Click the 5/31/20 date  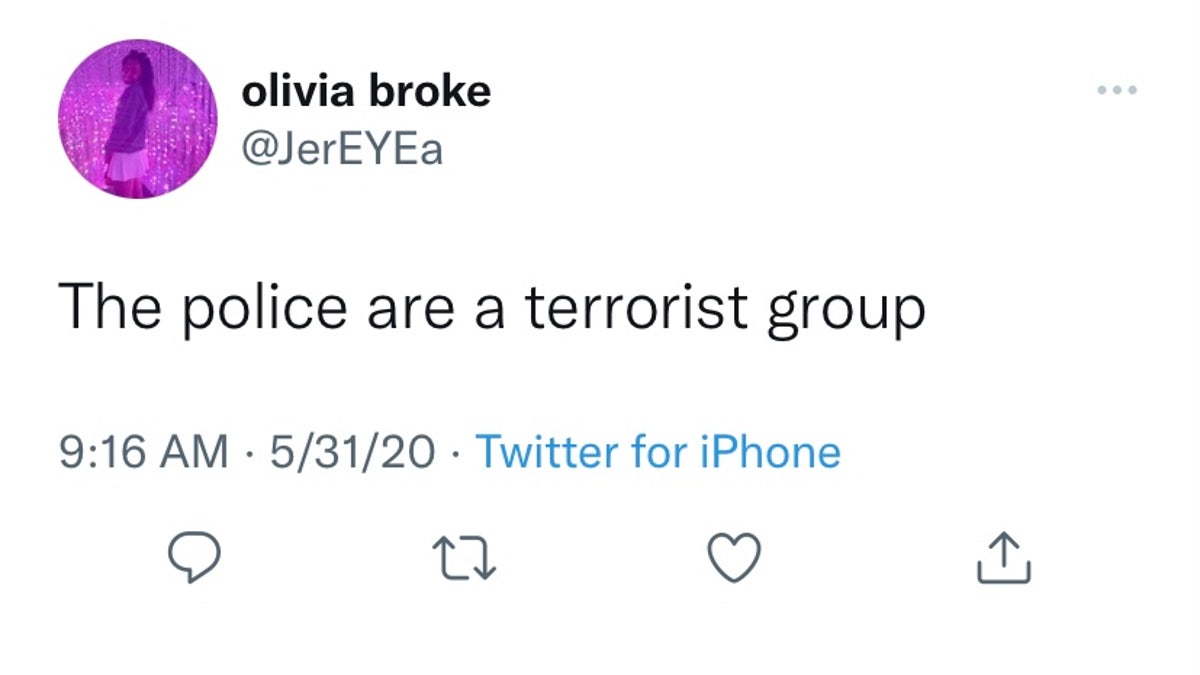pos(348,452)
